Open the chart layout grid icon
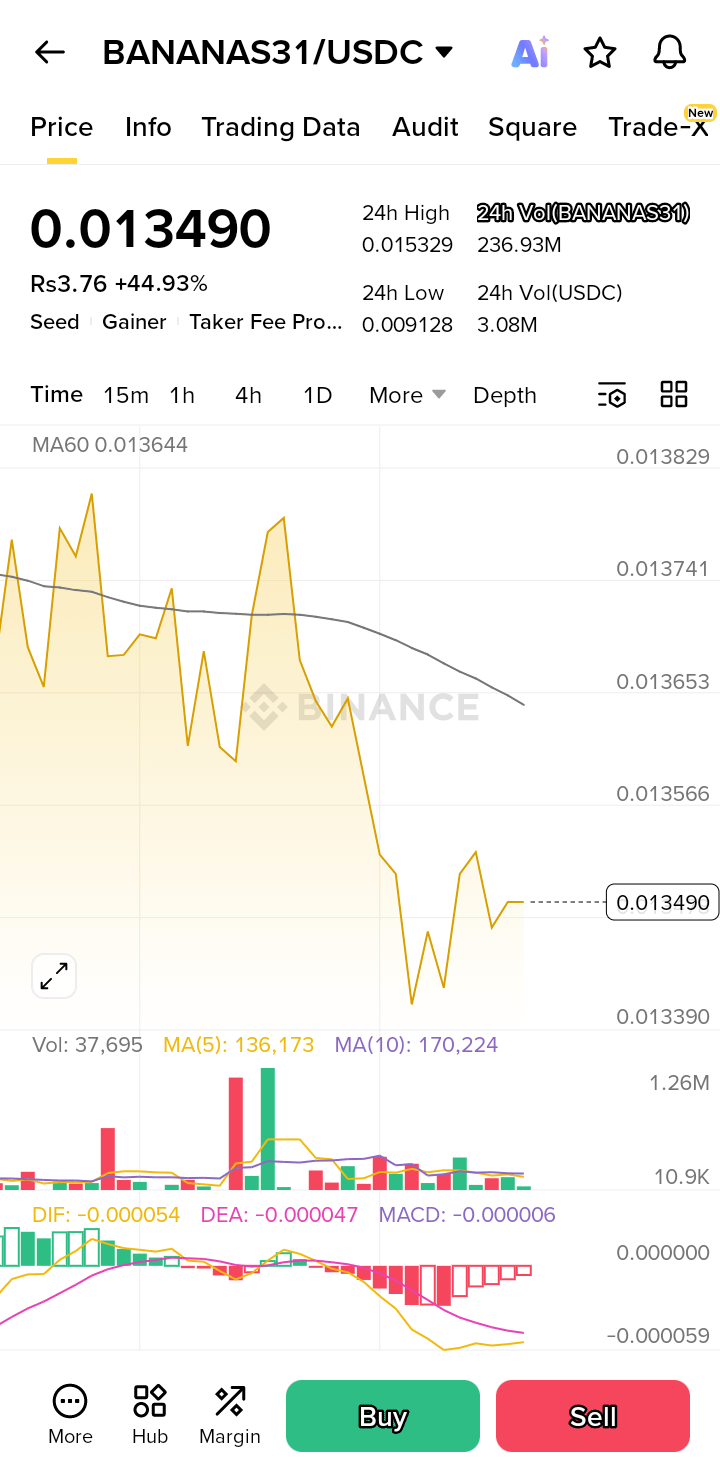This screenshot has width=720, height=1462. click(x=674, y=395)
